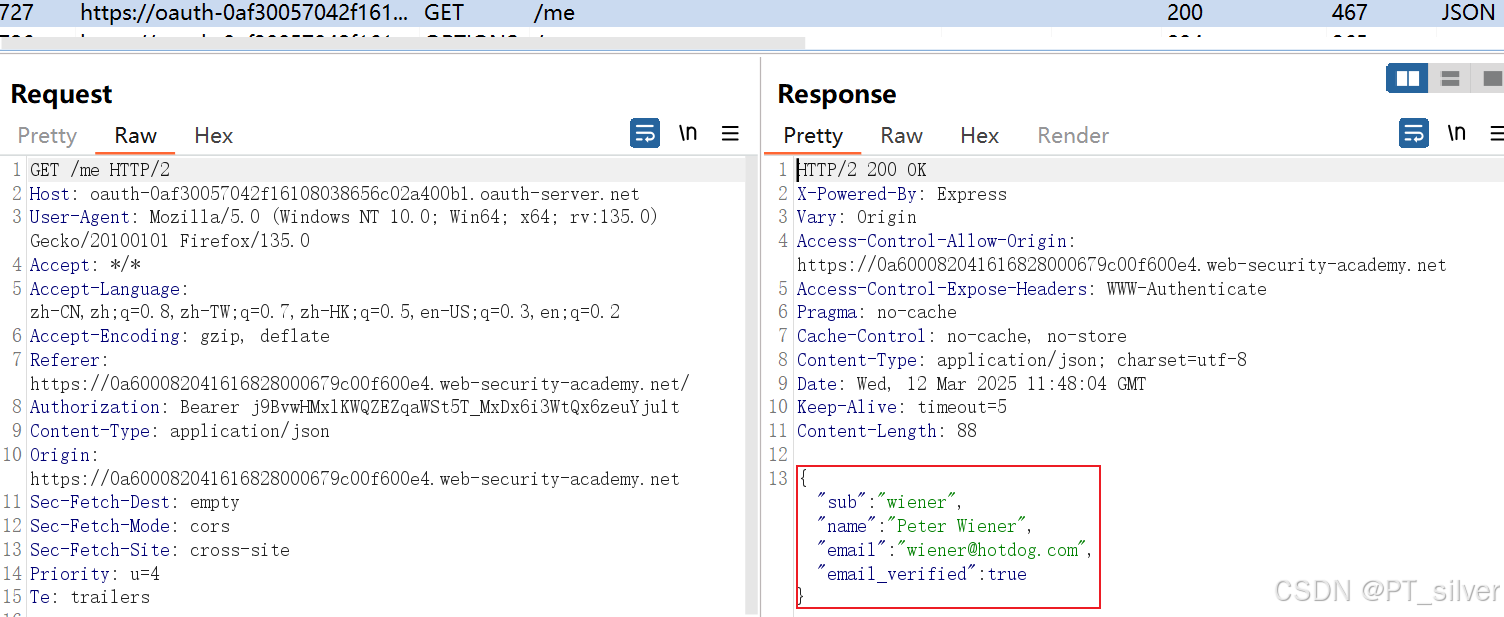Viewport: 1504px width, 617px height.
Task: Switch Request view to the Hex tab
Action: point(213,136)
